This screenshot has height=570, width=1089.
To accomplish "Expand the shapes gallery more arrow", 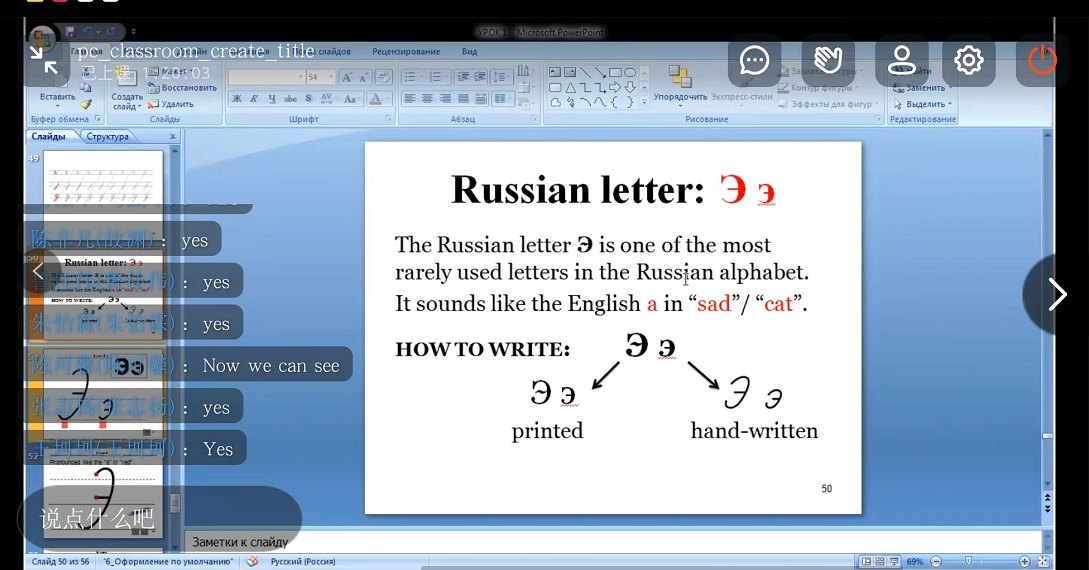I will click(645, 102).
